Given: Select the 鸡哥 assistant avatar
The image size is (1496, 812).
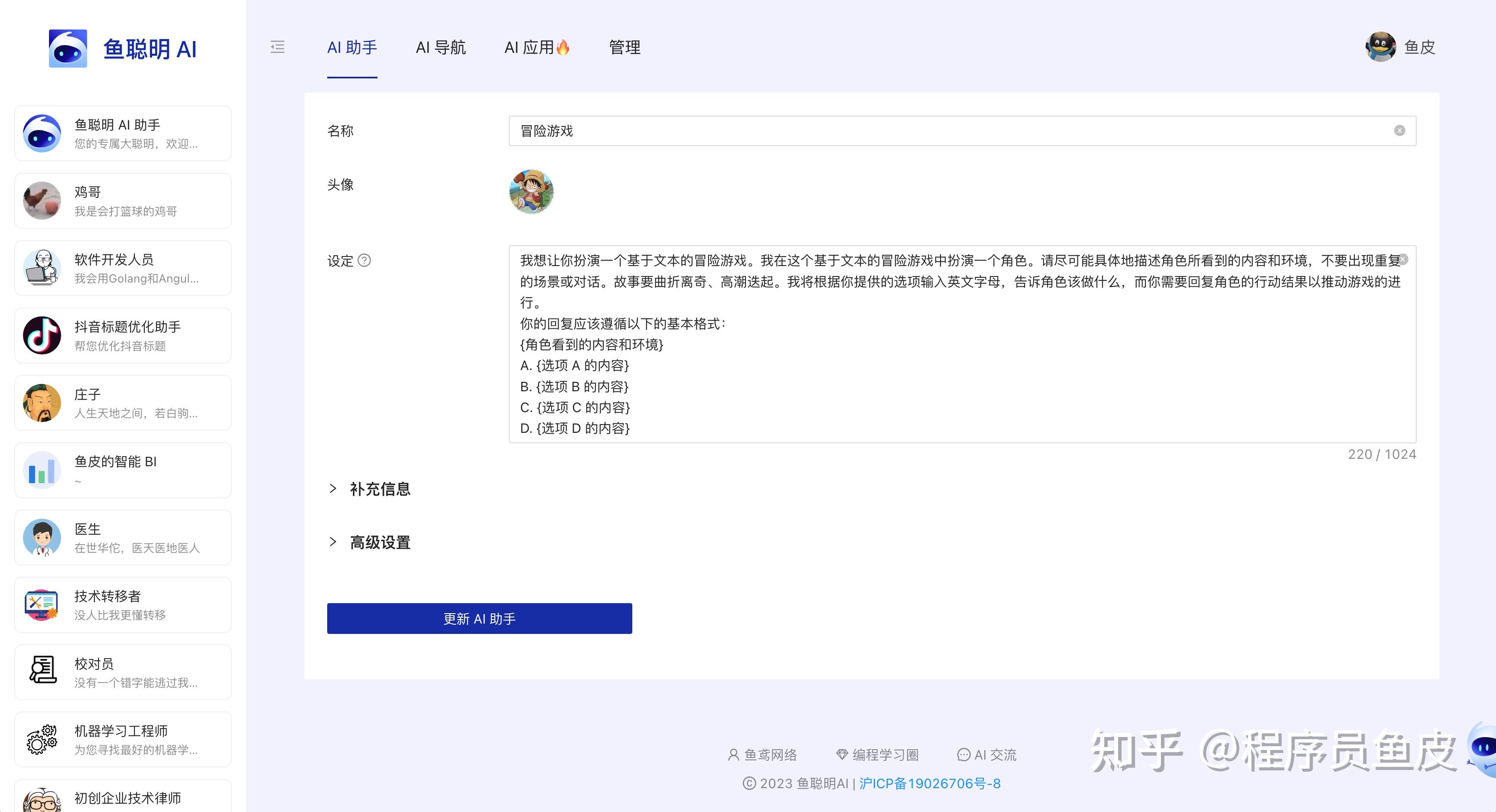Looking at the screenshot, I should (x=42, y=200).
